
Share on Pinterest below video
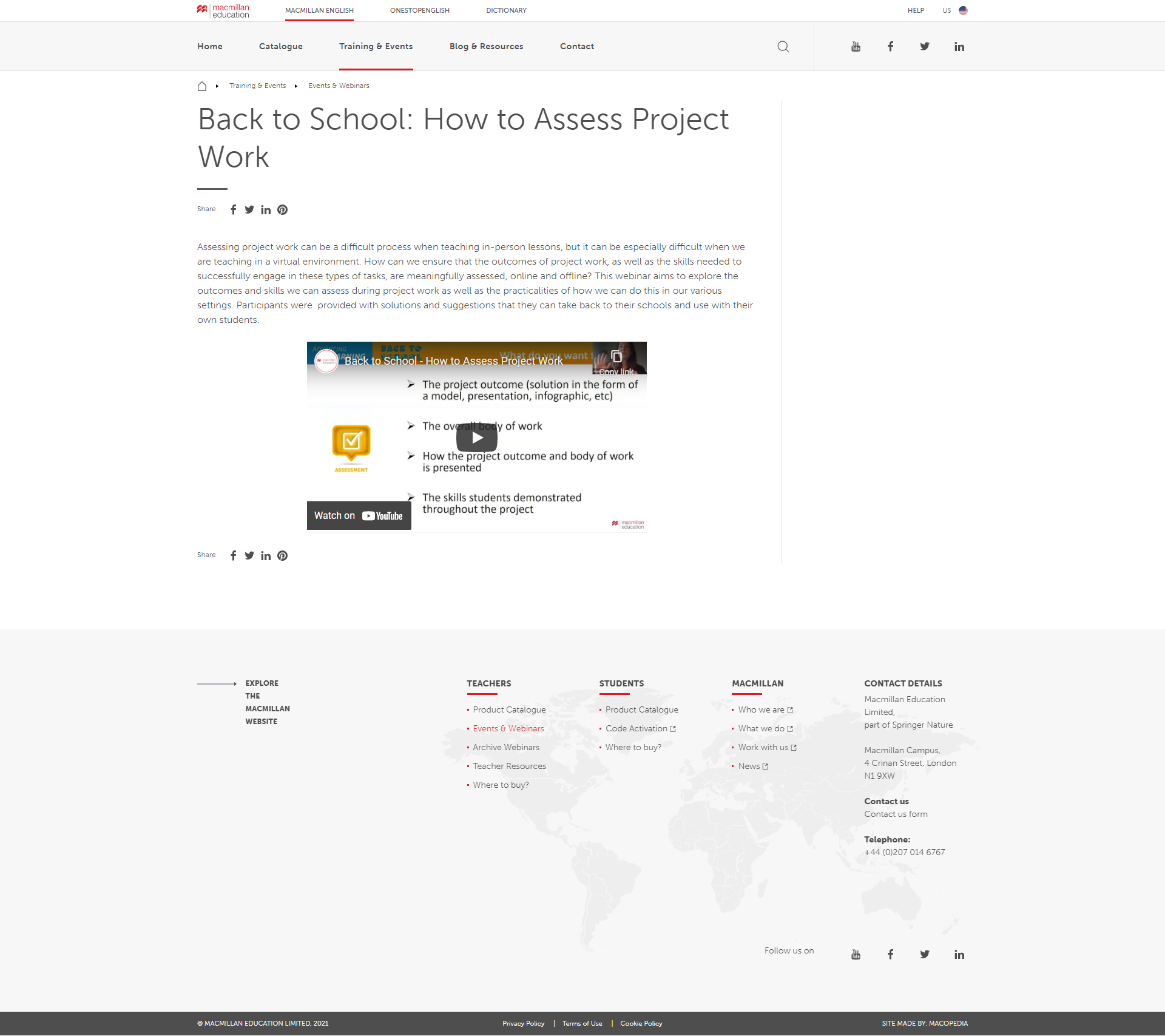[282, 556]
